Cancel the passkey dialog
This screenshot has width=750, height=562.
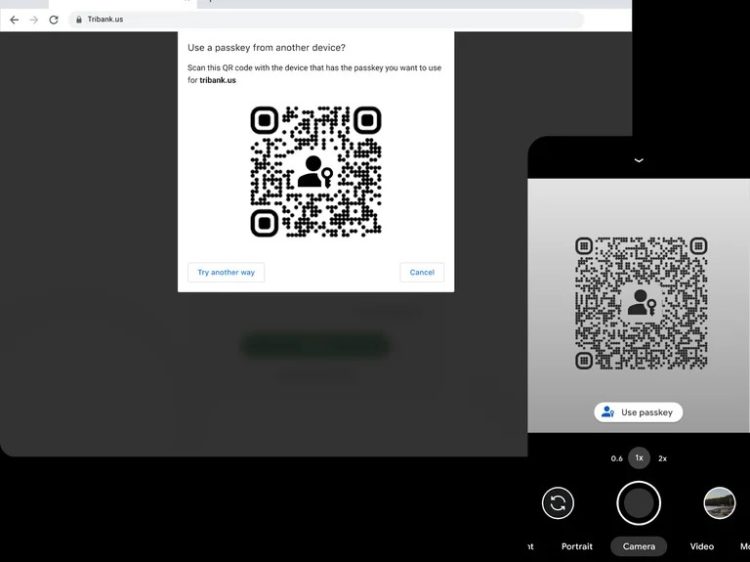pos(422,272)
